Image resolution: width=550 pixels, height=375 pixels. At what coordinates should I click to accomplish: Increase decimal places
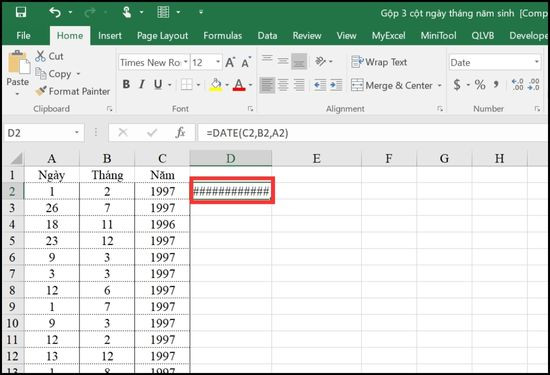518,85
